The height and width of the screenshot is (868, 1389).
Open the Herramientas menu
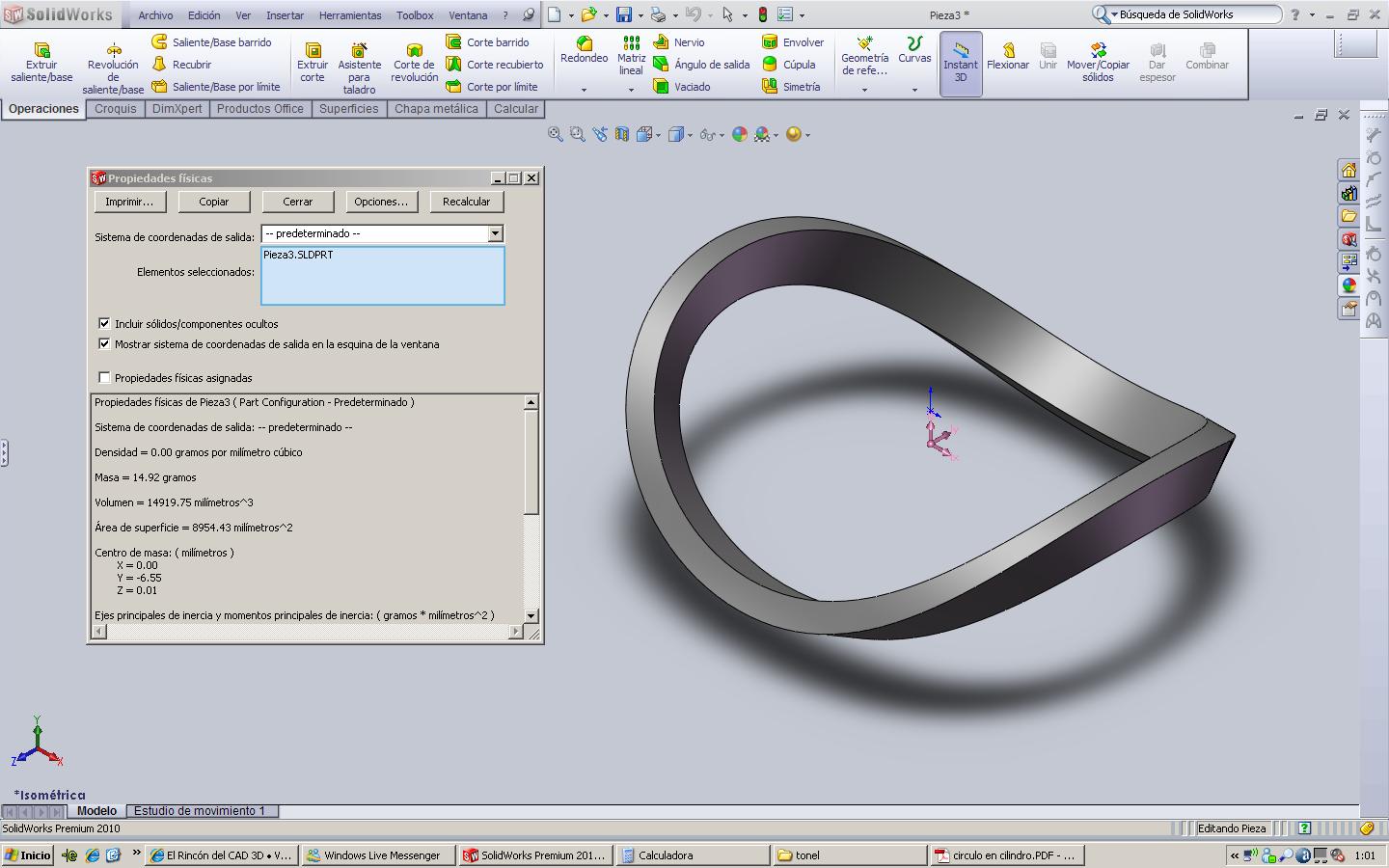tap(350, 15)
